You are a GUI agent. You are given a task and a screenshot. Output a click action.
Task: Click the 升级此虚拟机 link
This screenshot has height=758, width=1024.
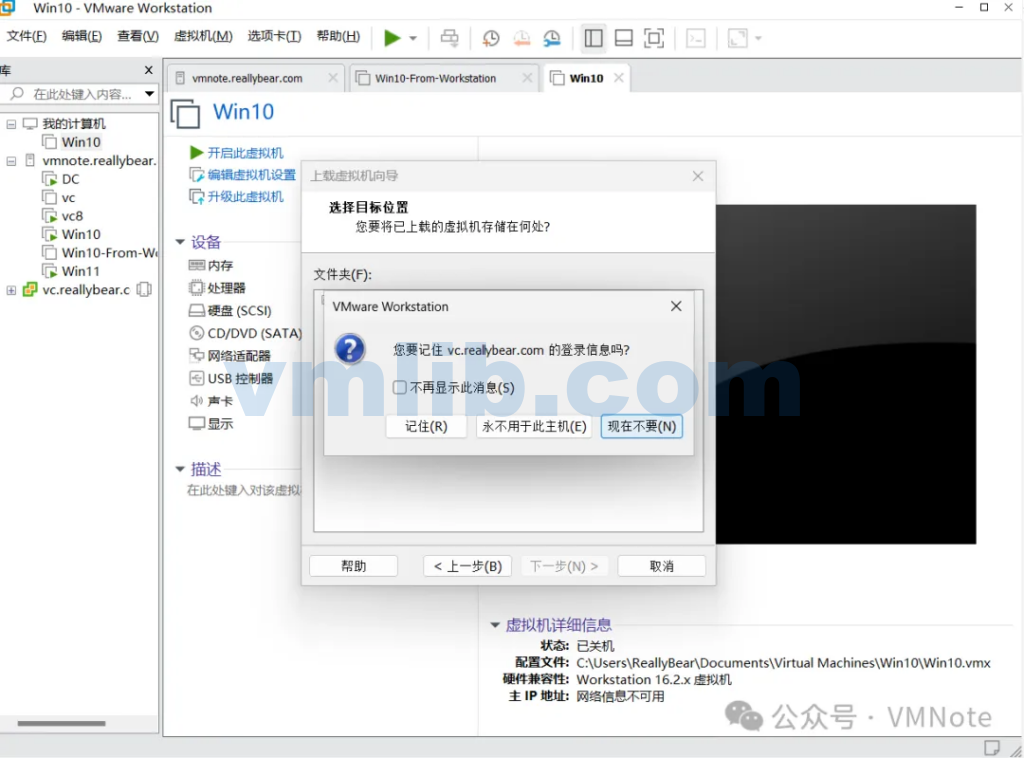pos(245,197)
